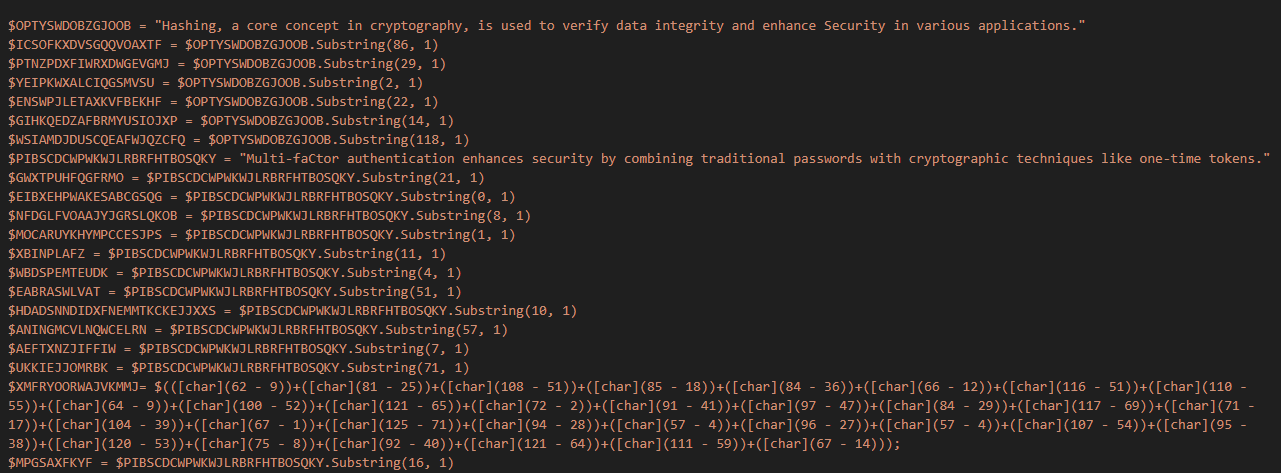This screenshot has height=473, width=1281.
Task: Click the $MPGSAXFKYF variable on the last line
Action: (x=52, y=463)
